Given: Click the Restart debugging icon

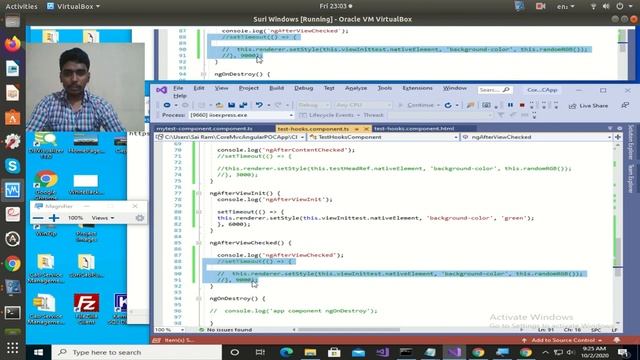Looking at the screenshot, I should click(448, 105).
